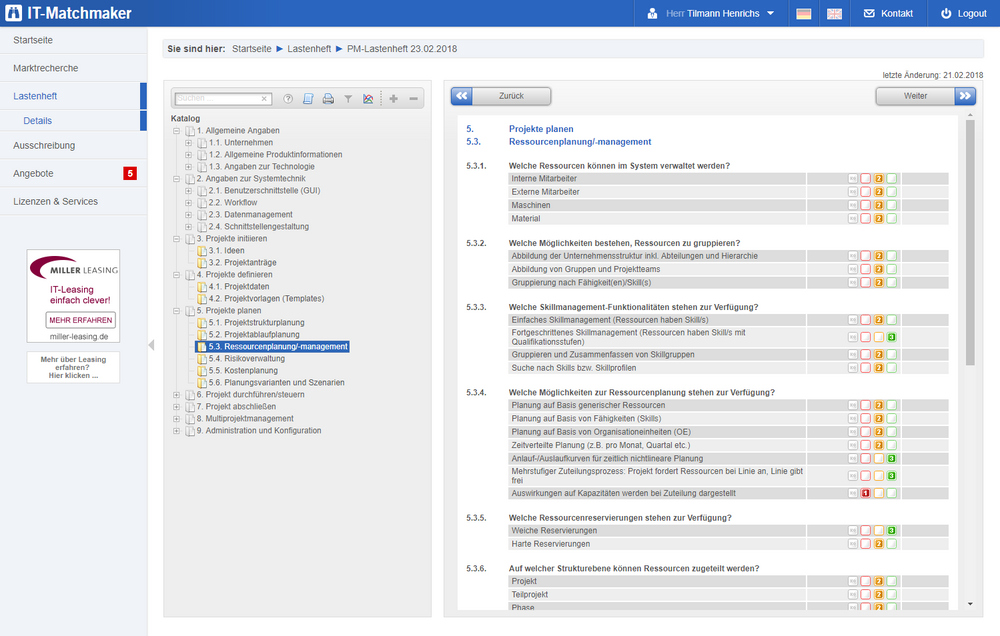Mark Weiche Reservierungen as KO criterion

point(853,531)
